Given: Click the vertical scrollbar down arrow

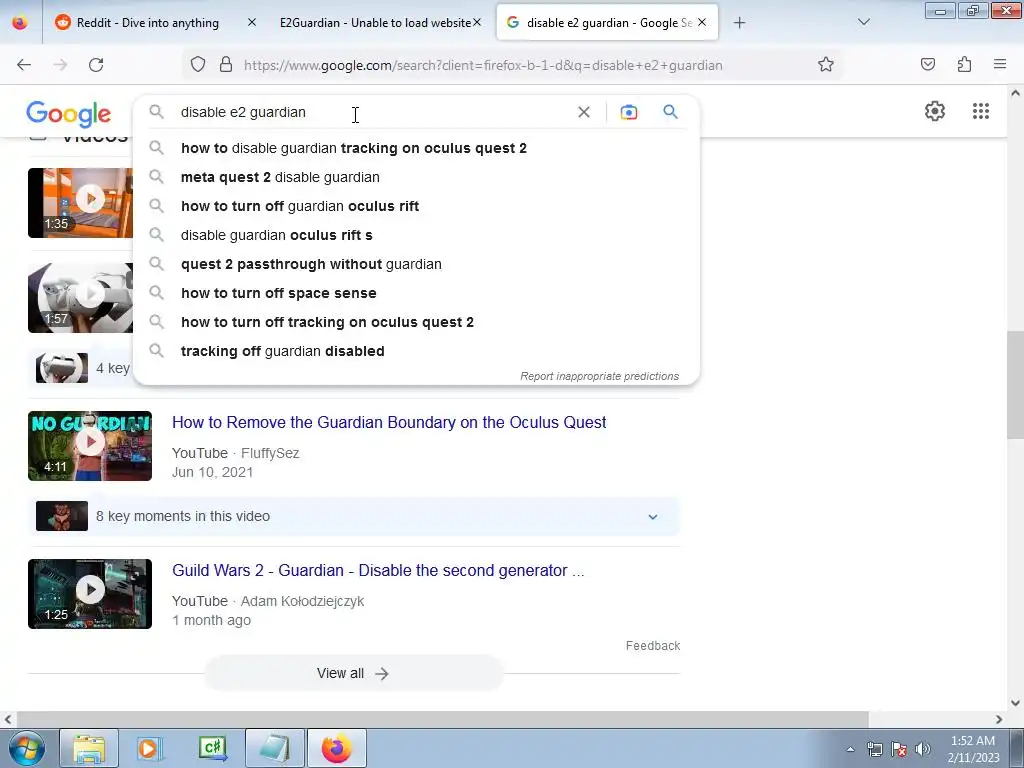Looking at the screenshot, I should (1016, 703).
